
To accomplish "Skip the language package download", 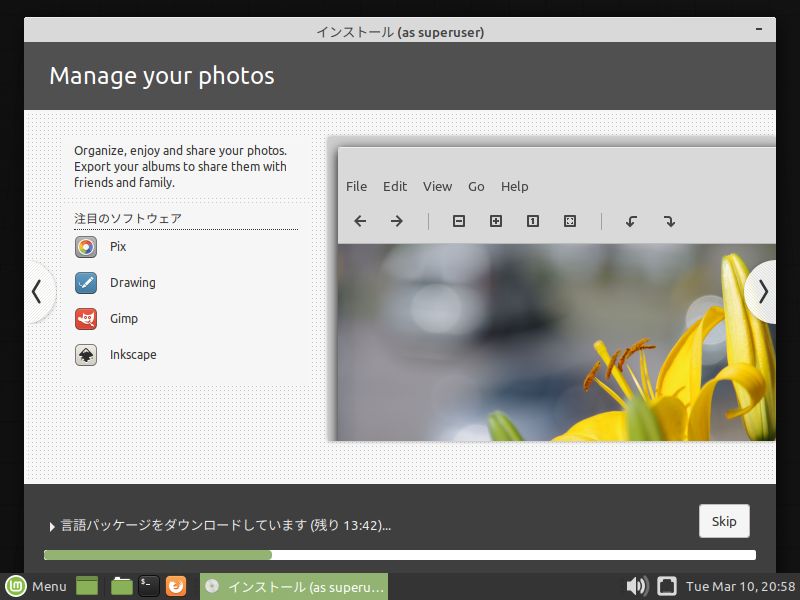I will (x=724, y=521).
